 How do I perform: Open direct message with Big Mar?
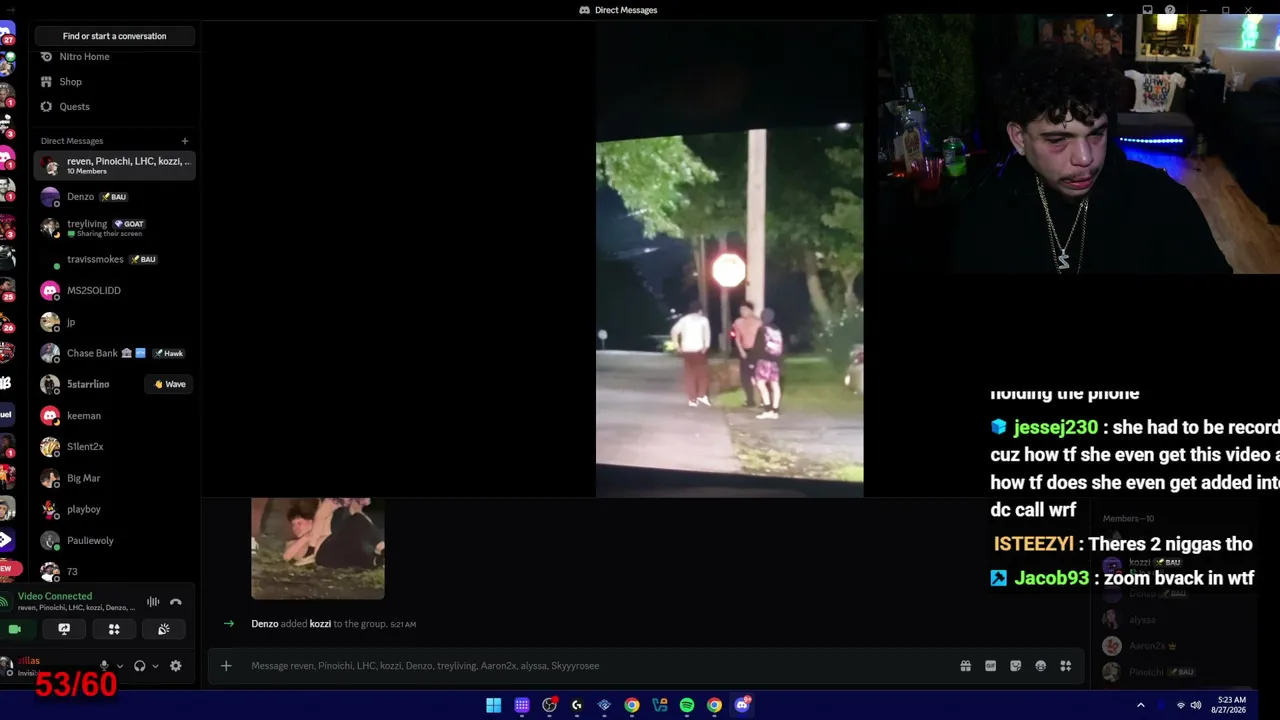click(115, 478)
